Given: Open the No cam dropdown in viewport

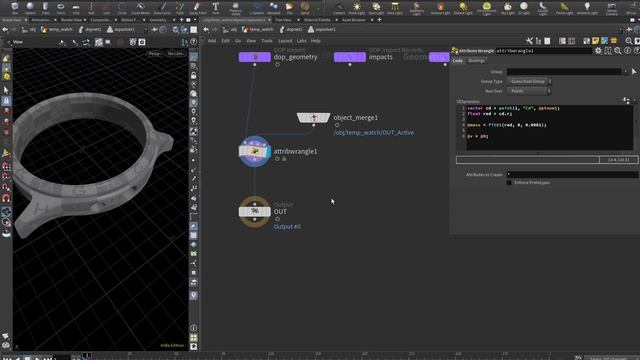Looking at the screenshot, I should pos(176,53).
